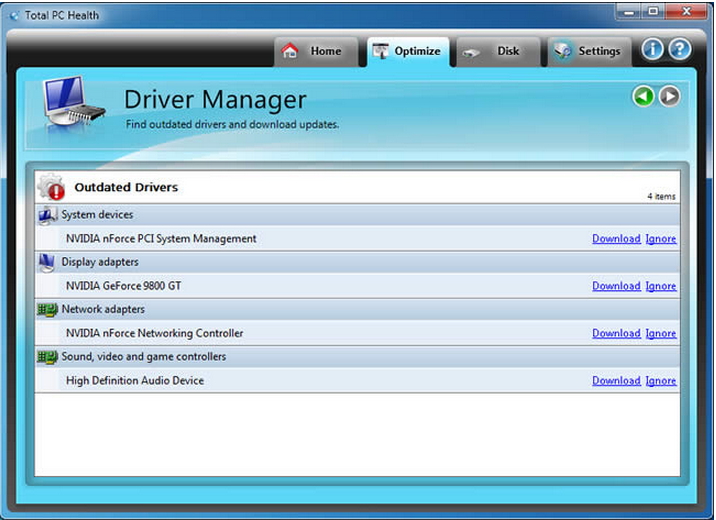Click the Settings tab gear icon
716x520 pixels.
(563, 51)
